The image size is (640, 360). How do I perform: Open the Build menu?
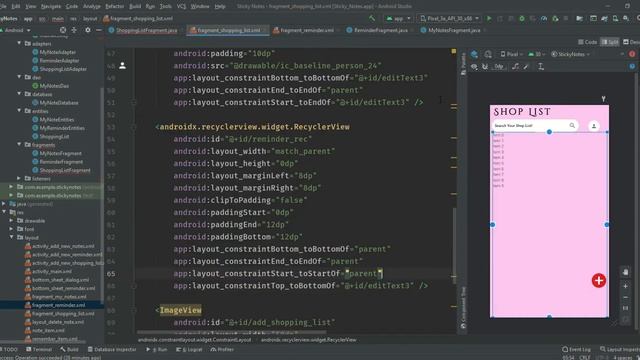pyautogui.click(x=135, y=6)
